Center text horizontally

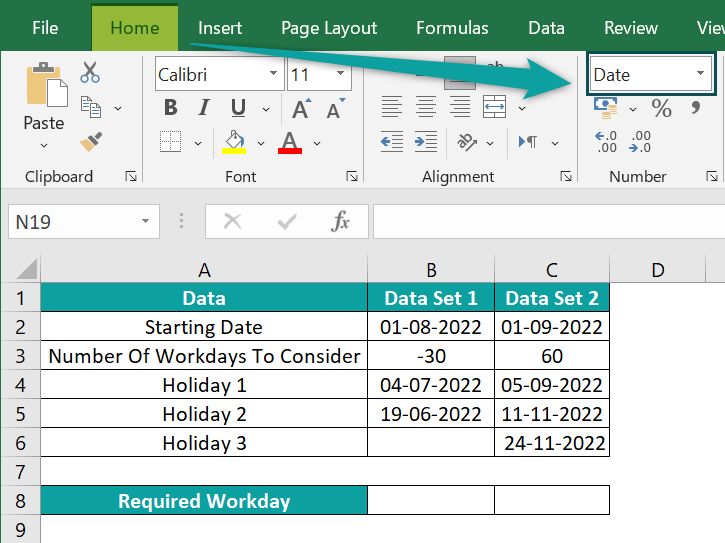tap(426, 107)
